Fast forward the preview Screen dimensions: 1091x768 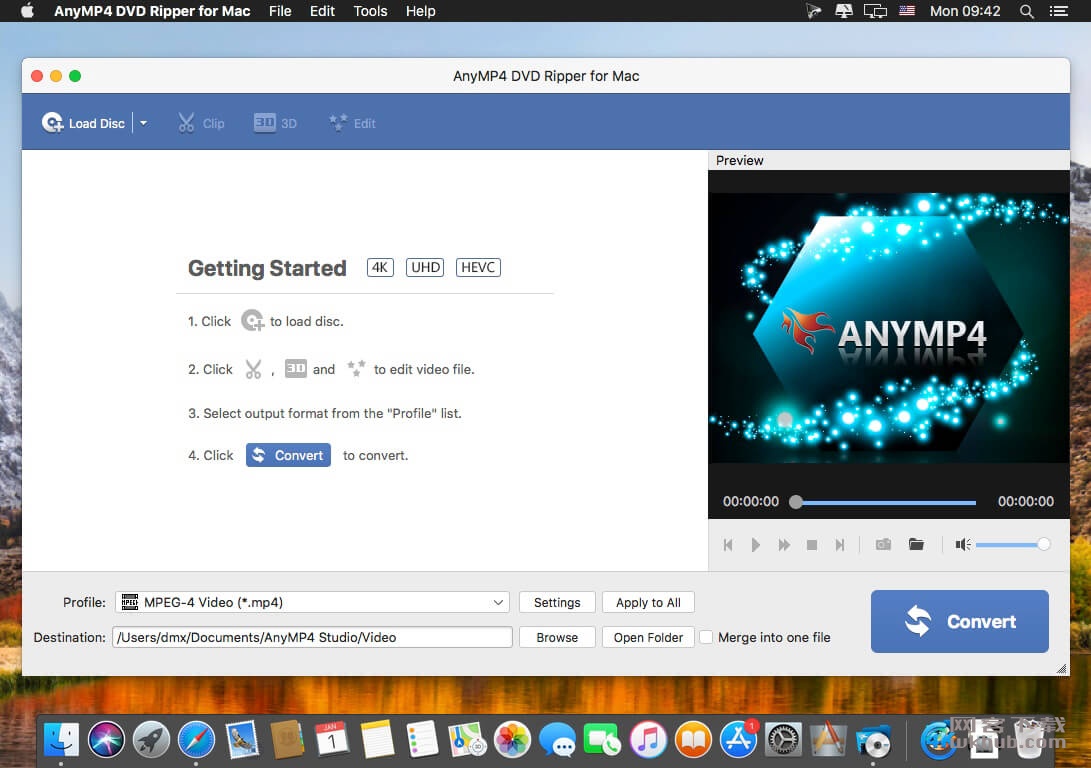click(784, 545)
